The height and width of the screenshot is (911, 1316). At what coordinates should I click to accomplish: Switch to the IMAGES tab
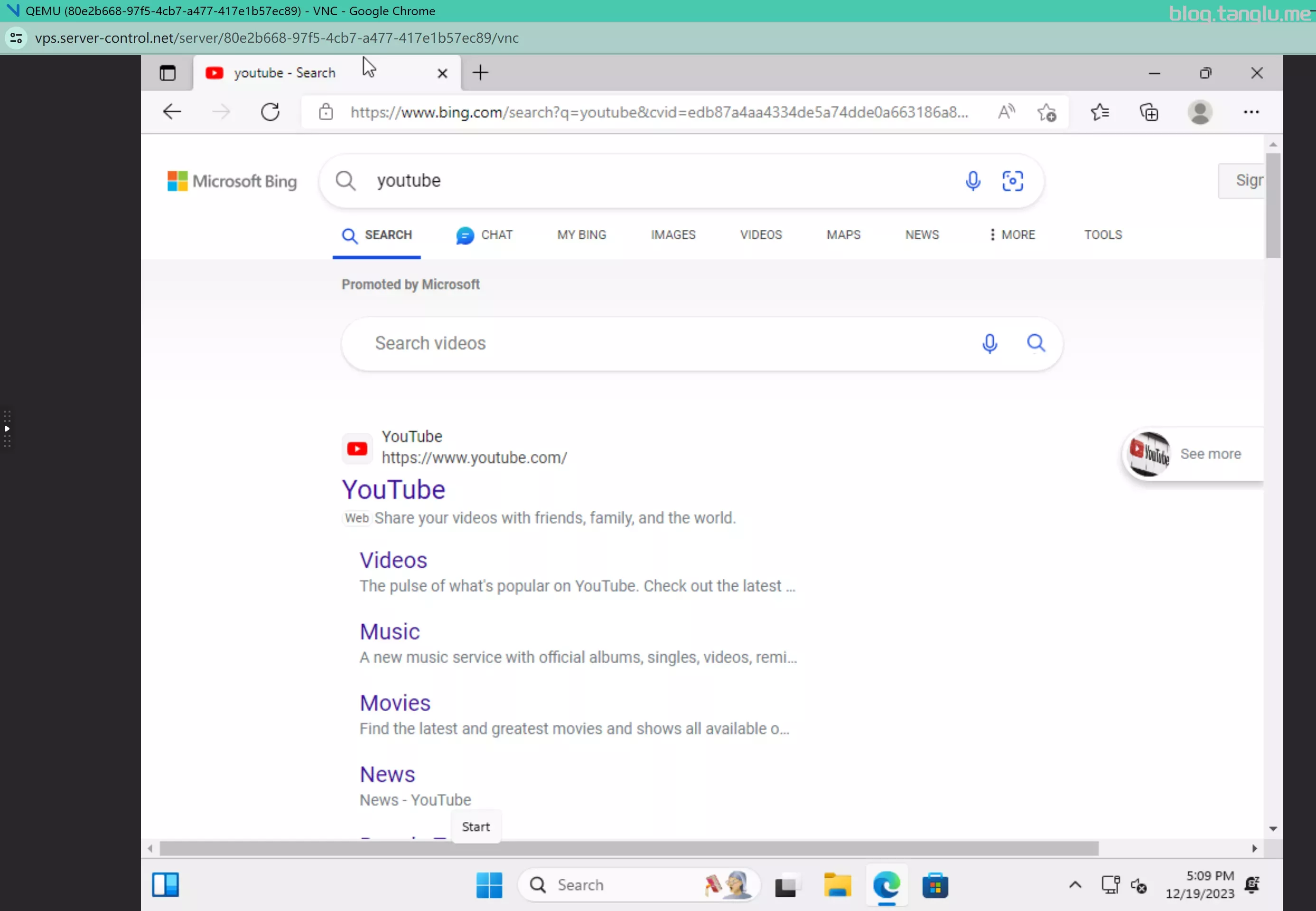coord(673,235)
